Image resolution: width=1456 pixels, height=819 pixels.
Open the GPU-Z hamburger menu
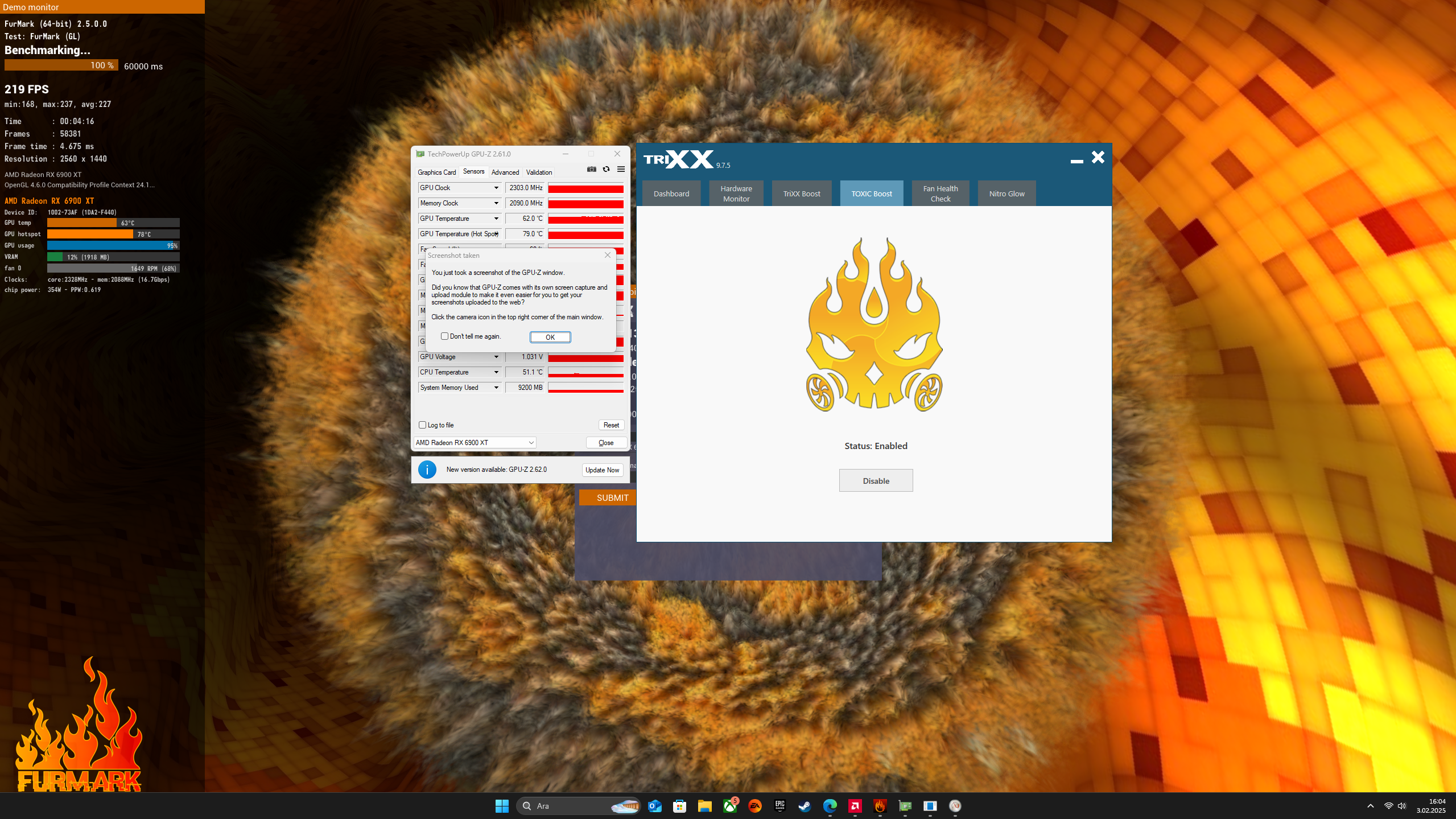(x=621, y=169)
